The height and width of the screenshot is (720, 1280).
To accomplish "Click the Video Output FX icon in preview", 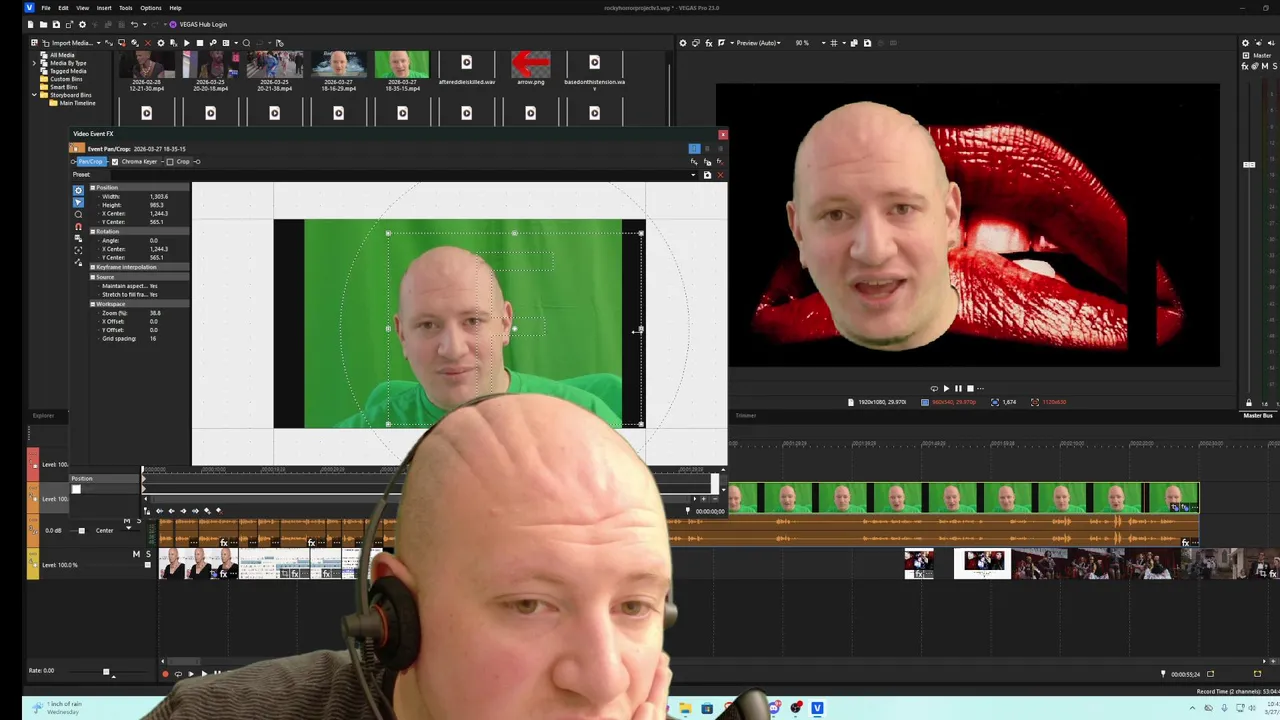I will 709,43.
